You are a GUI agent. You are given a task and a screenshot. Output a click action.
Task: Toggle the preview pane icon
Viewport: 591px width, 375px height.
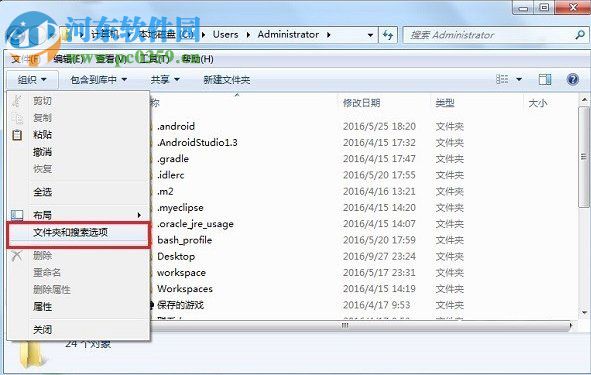click(545, 80)
